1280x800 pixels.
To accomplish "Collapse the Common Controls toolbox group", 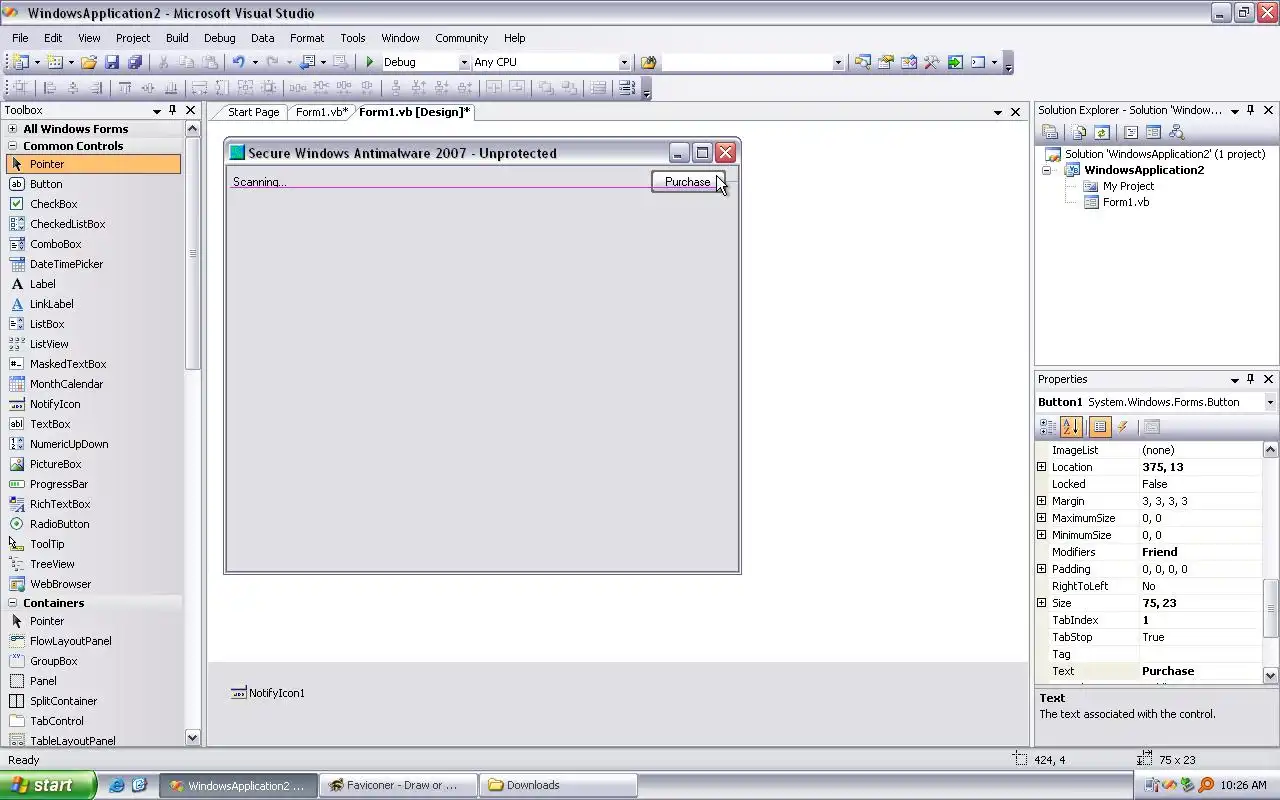I will tap(12, 146).
